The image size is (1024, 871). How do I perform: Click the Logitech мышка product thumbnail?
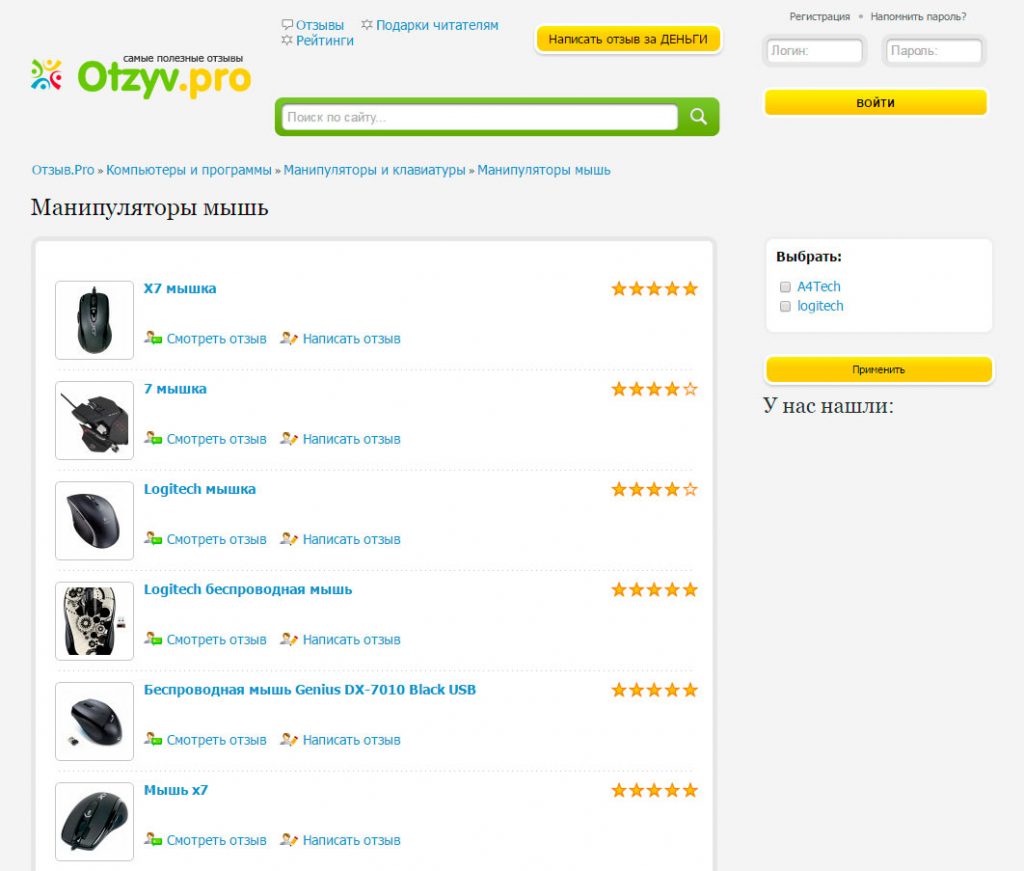pos(94,520)
